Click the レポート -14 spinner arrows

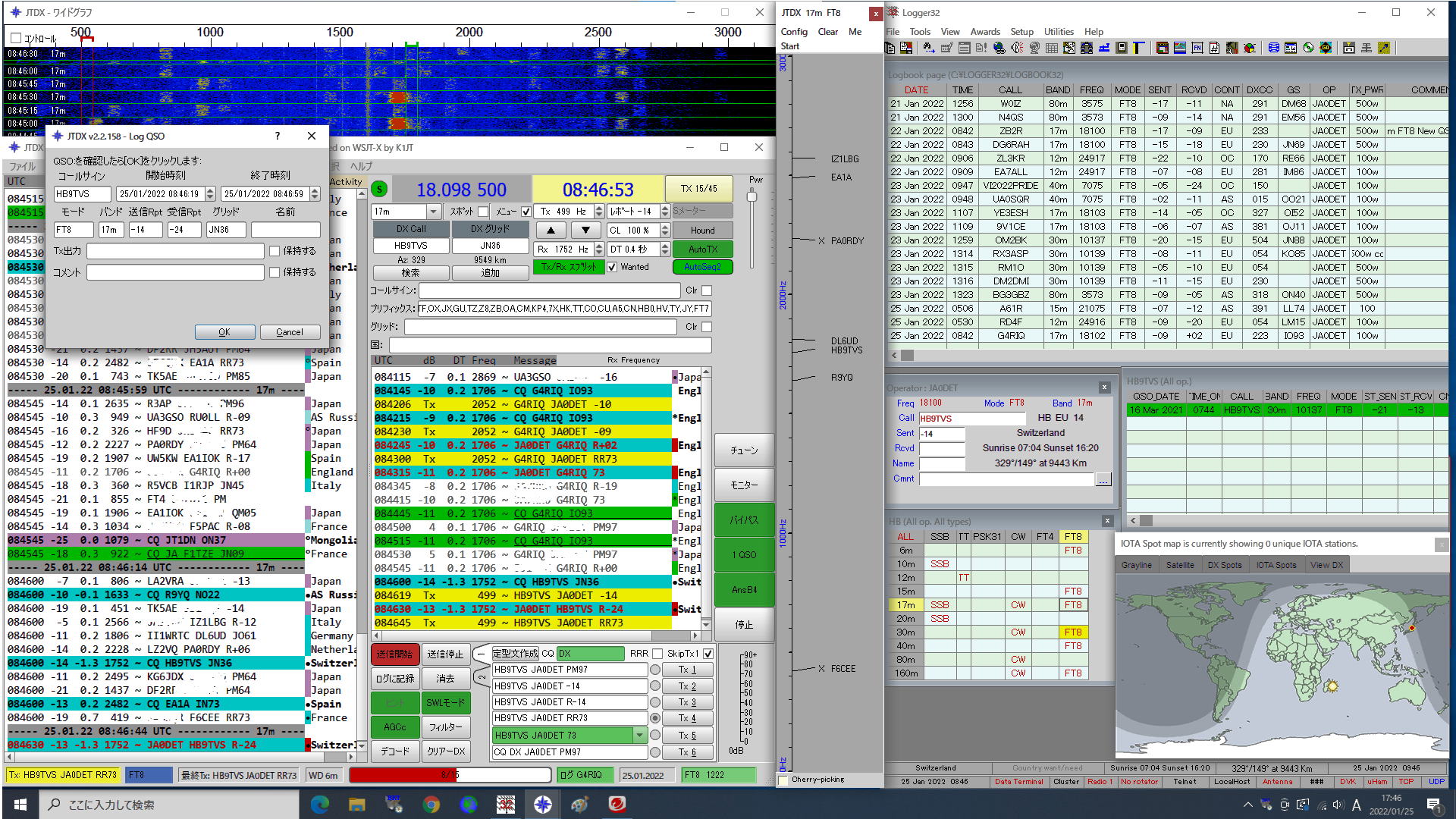click(x=665, y=212)
